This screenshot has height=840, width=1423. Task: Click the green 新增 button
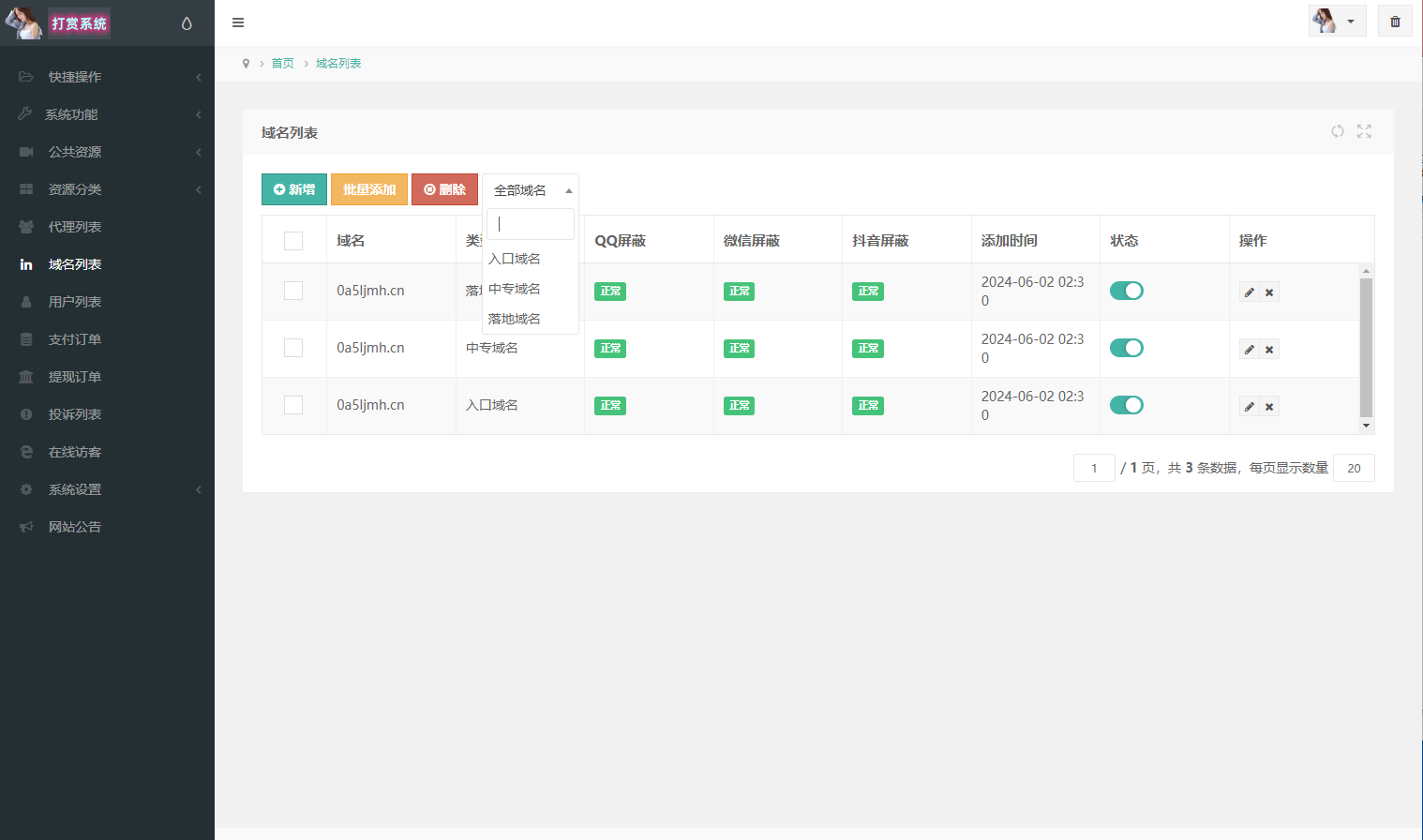pos(294,189)
